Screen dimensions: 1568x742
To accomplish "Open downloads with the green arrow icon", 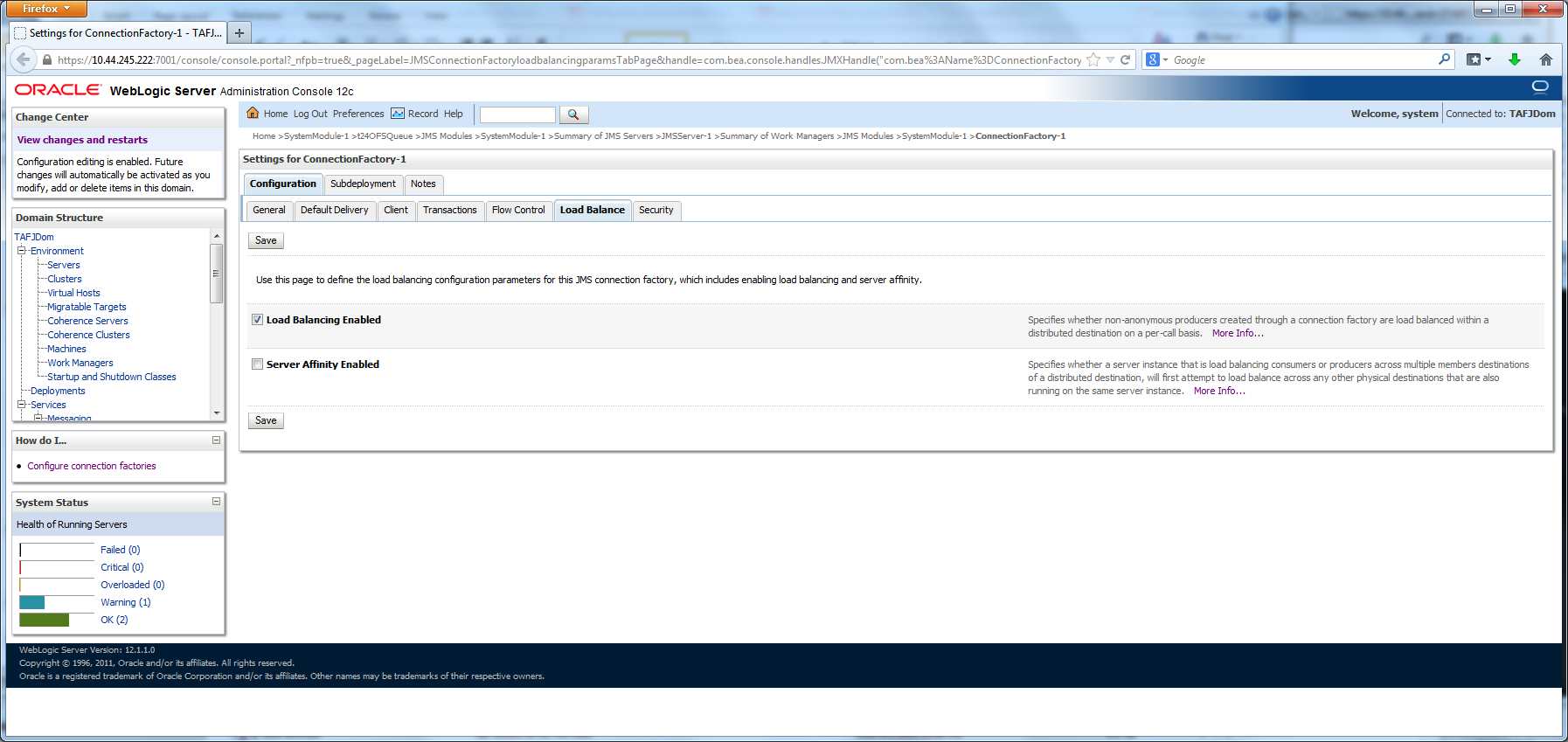I will tap(1515, 59).
